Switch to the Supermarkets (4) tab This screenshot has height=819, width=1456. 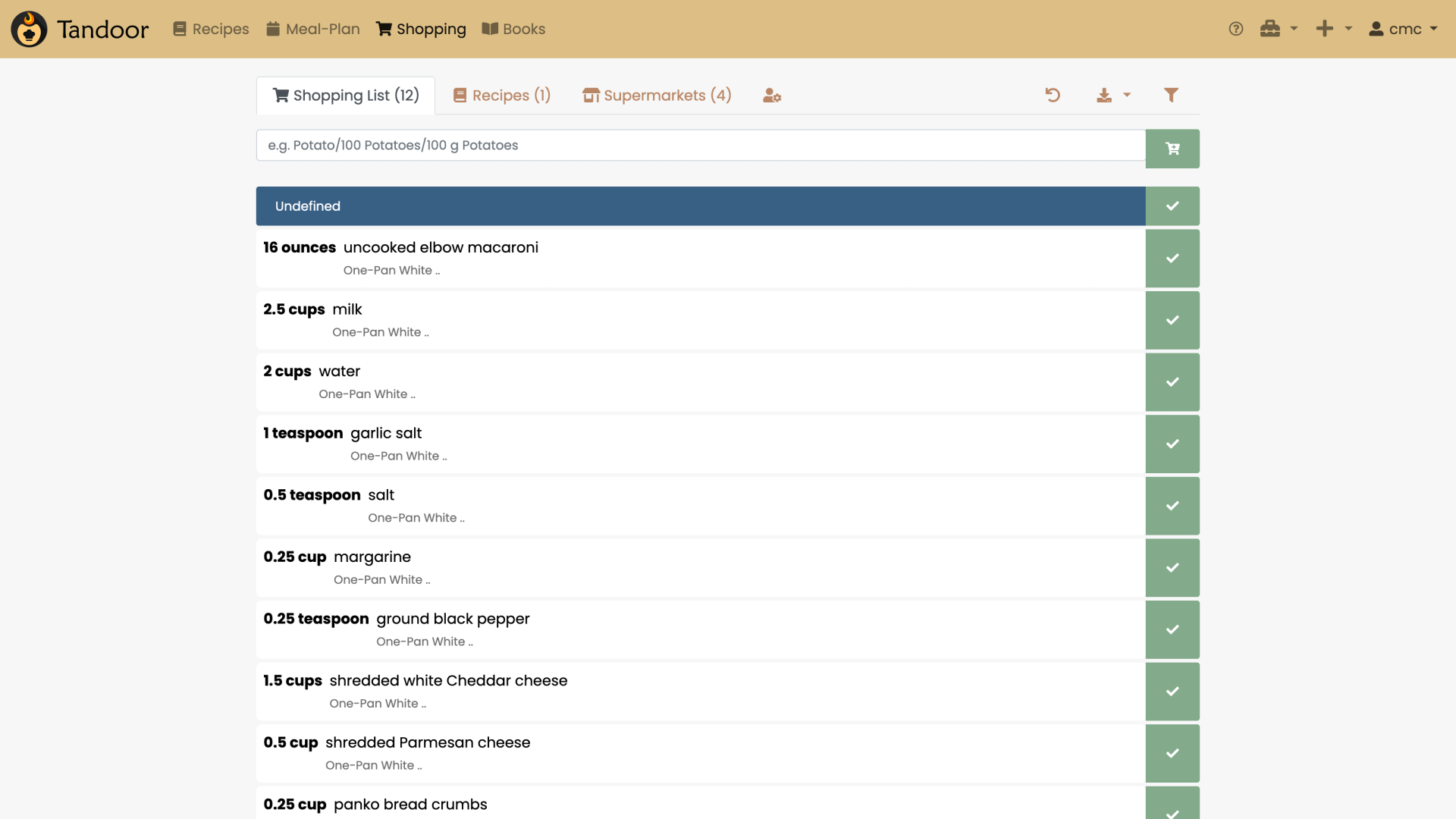point(657,96)
